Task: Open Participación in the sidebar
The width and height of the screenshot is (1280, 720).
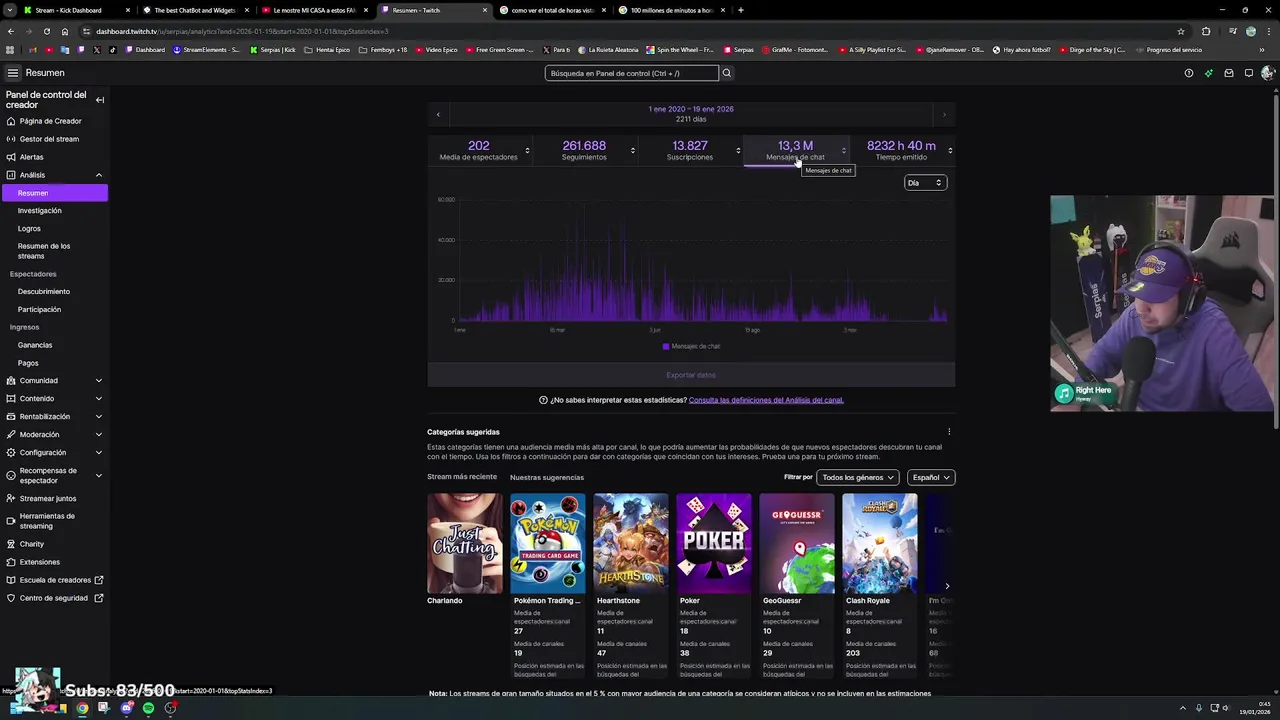Action: pyautogui.click(x=39, y=310)
